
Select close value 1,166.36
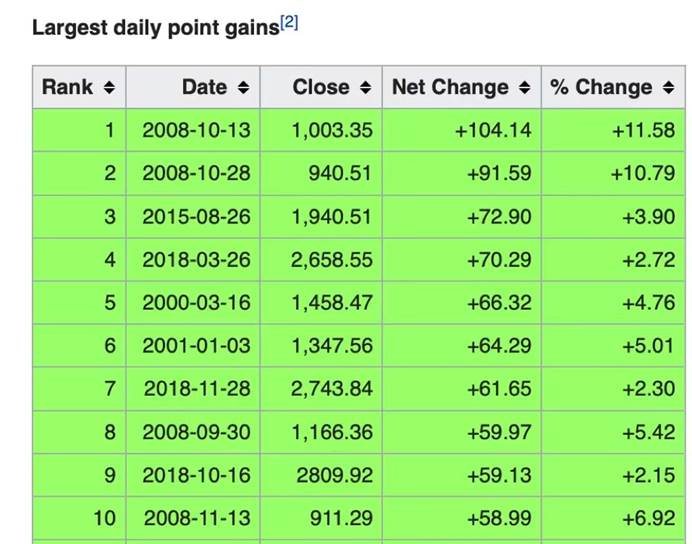331,432
